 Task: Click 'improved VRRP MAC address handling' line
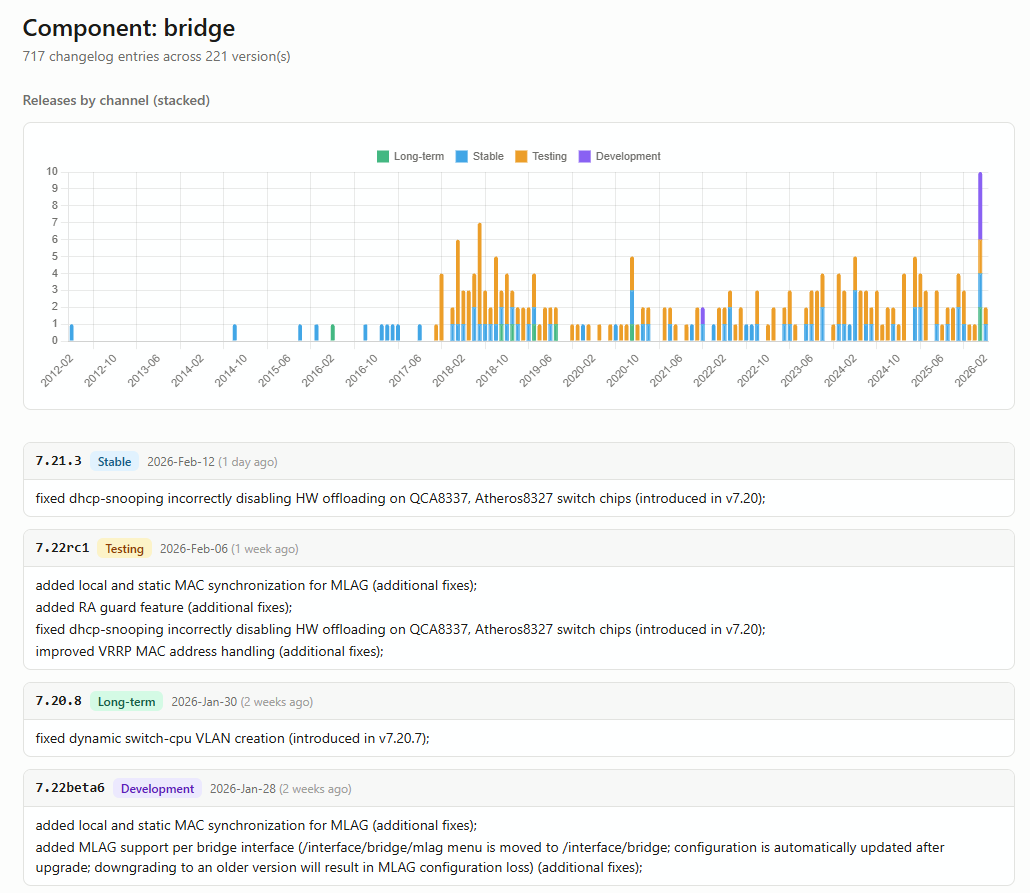tap(210, 651)
